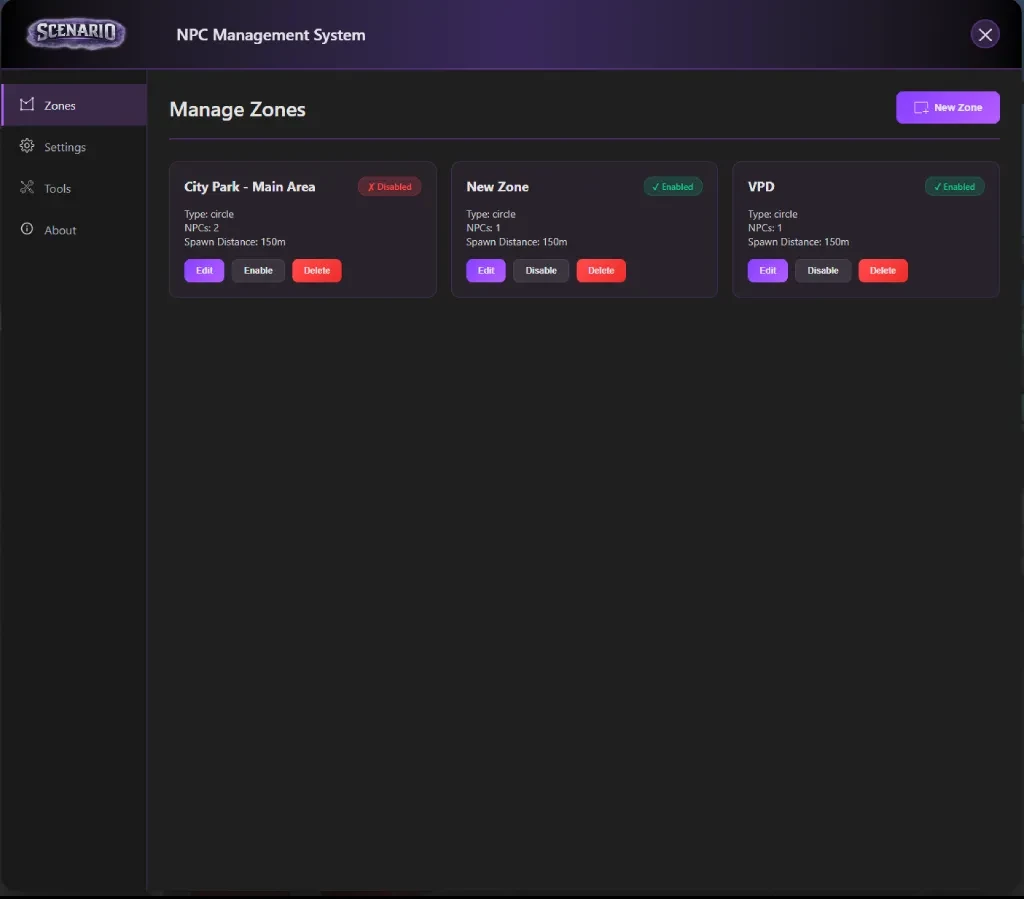Click the Enabled badge on New Zone card
This screenshot has height=899, width=1024.
(673, 187)
